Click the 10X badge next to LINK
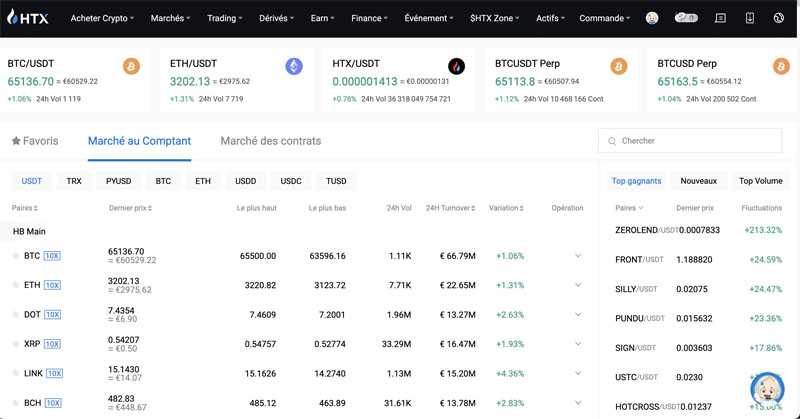The width and height of the screenshot is (800, 419). (x=55, y=373)
